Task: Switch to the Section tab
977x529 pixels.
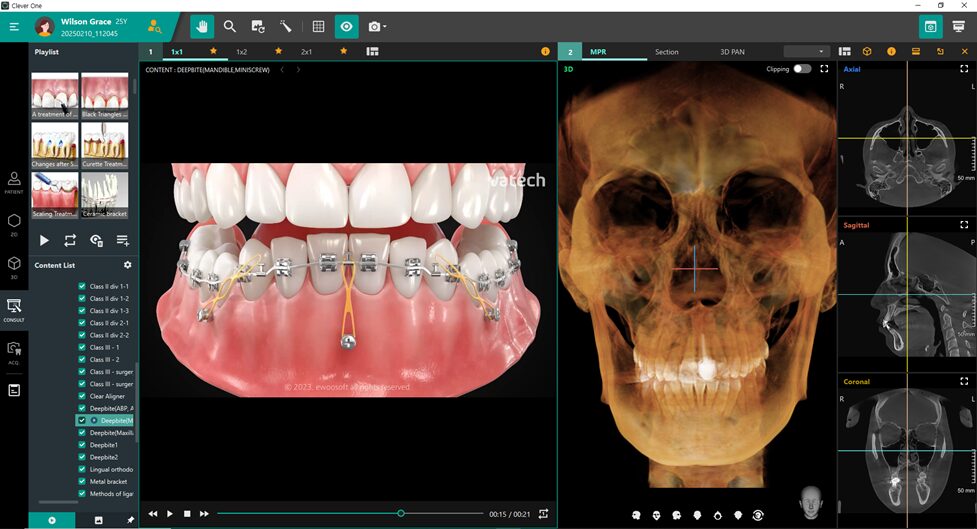Action: pos(666,52)
